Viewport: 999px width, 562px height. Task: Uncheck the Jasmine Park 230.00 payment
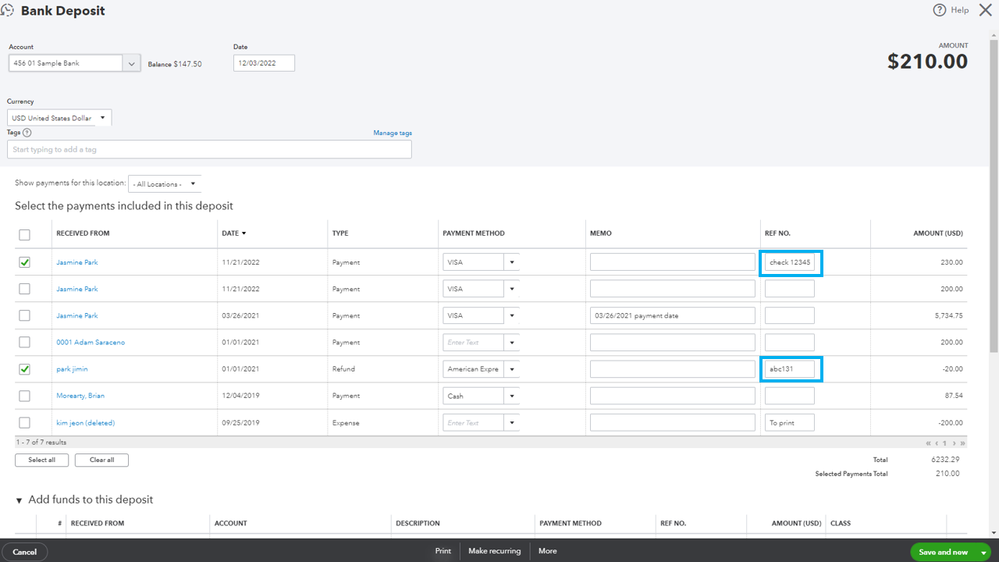coord(24,262)
